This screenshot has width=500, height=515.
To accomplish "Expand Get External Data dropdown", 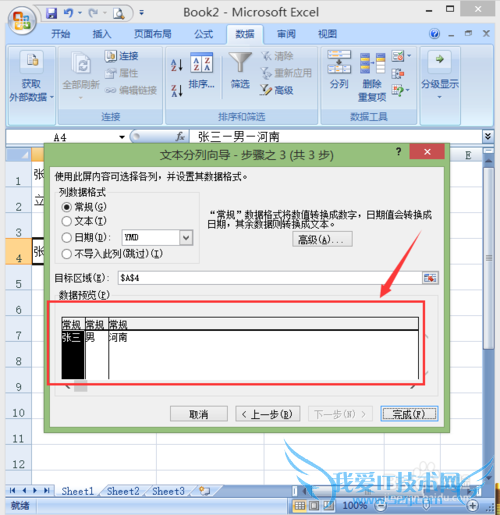I will pyautogui.click(x=52, y=97).
